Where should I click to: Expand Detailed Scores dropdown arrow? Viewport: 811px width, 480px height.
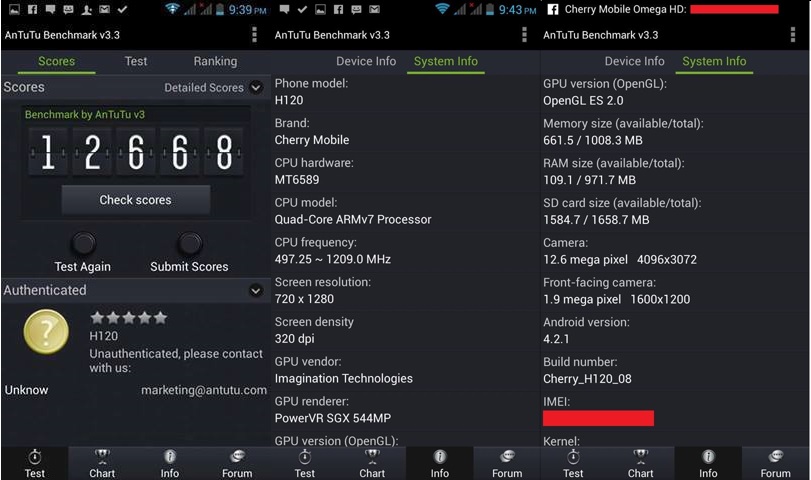click(256, 87)
